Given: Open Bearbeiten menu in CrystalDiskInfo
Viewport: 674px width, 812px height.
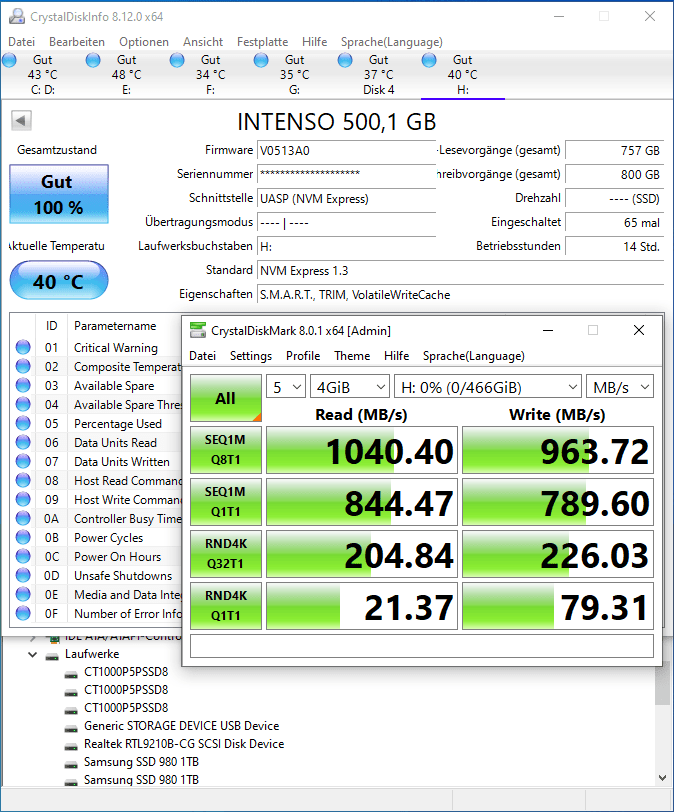Looking at the screenshot, I should [x=77, y=42].
